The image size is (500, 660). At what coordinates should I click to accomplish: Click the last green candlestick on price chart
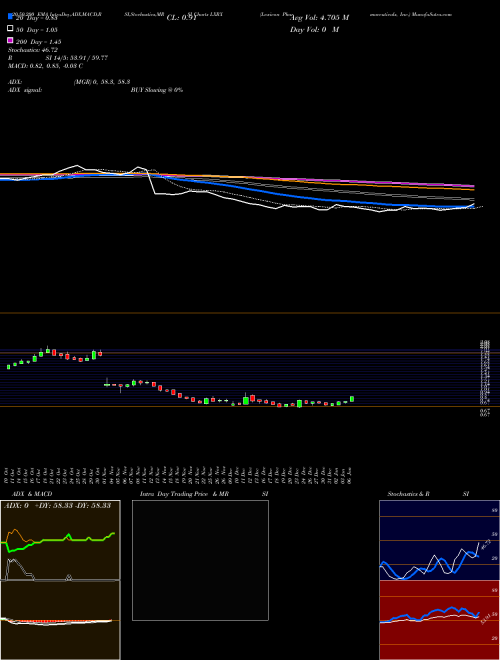pyautogui.click(x=352, y=399)
